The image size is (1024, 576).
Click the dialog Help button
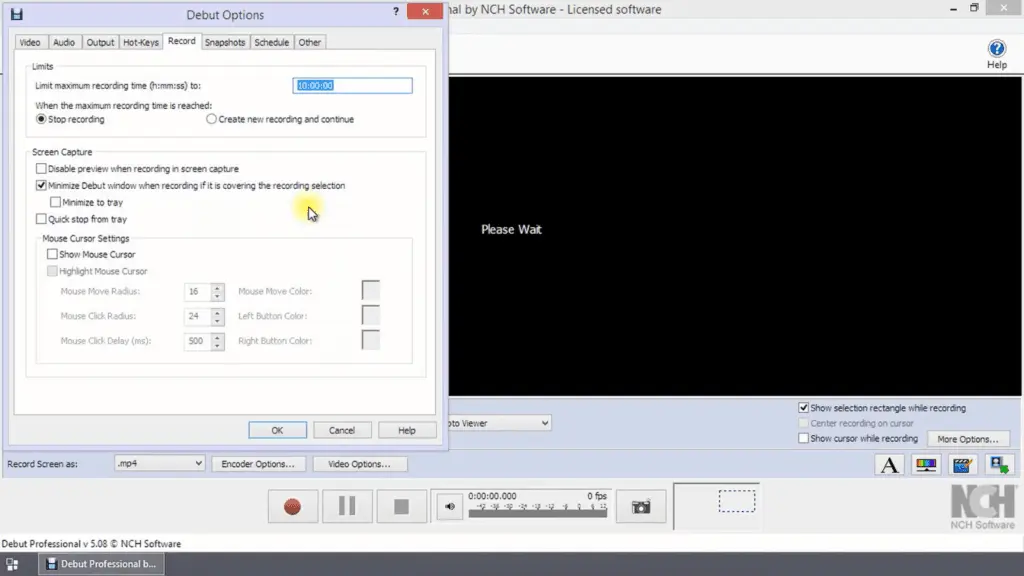[x=407, y=430]
